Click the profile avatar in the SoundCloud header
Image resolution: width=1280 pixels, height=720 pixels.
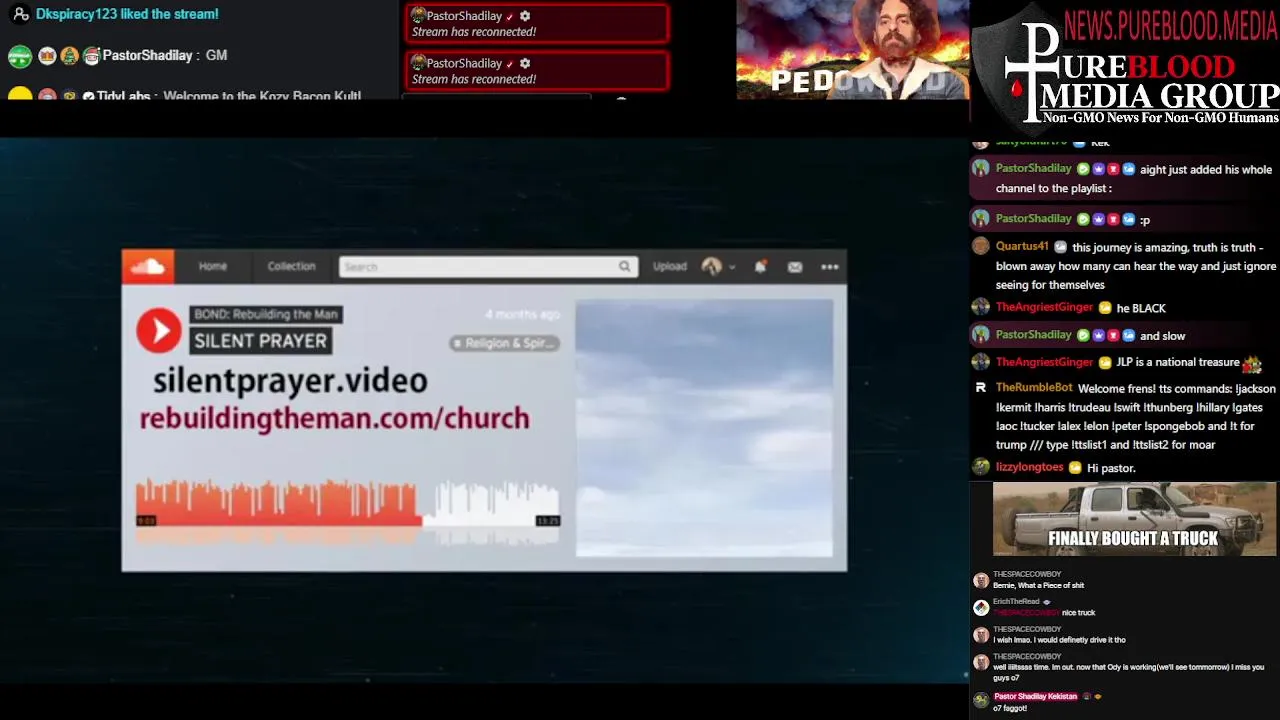pyautogui.click(x=712, y=267)
